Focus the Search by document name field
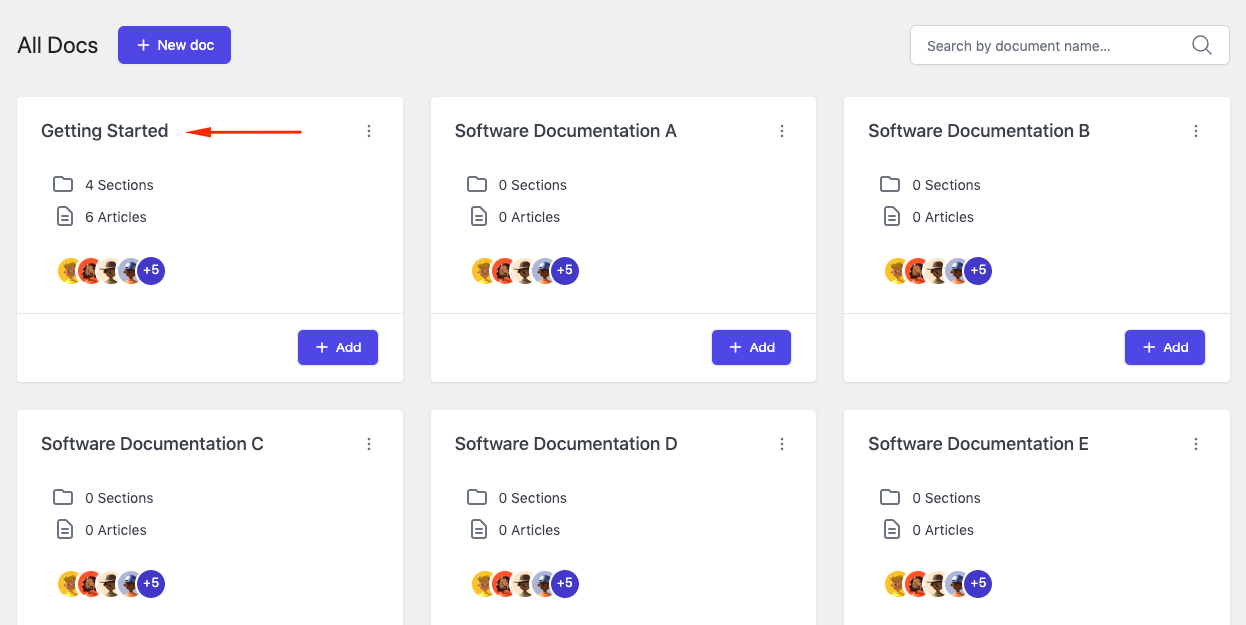 1069,46
